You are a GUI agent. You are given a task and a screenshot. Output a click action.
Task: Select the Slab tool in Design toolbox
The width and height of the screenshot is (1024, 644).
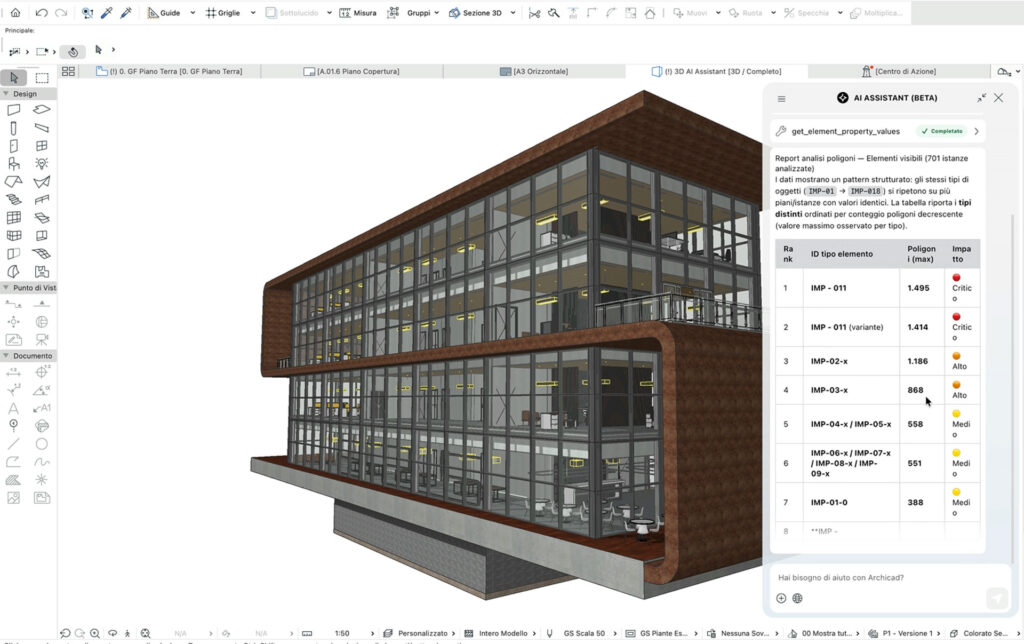click(x=42, y=110)
